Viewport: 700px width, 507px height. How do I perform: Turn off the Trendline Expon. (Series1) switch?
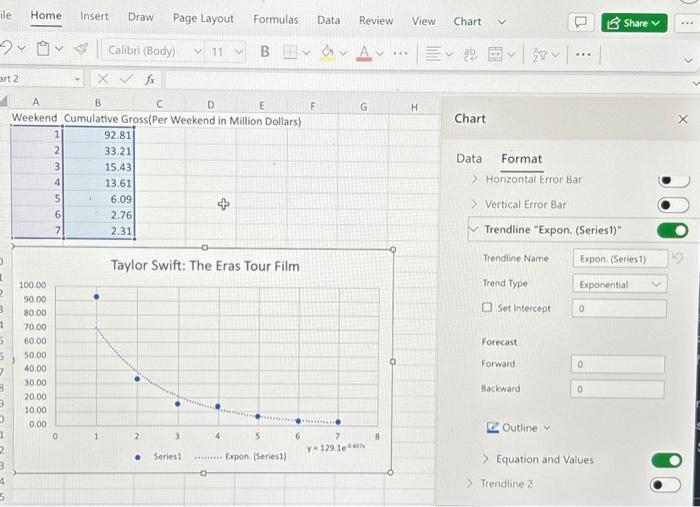pos(672,230)
